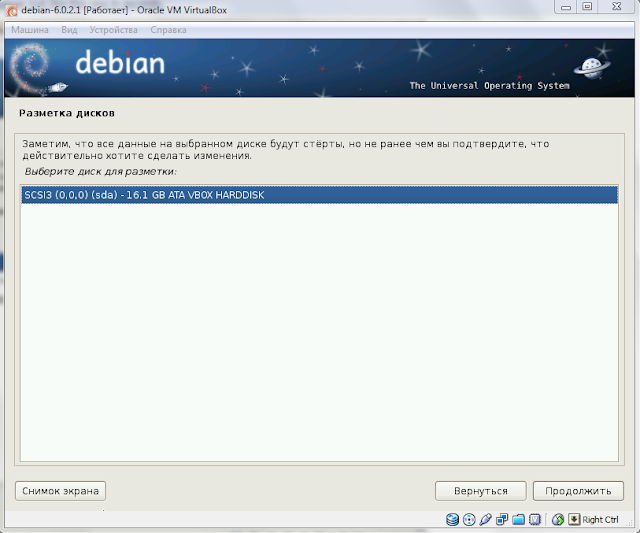
Task: Click the shared folders status icon
Action: 518,519
